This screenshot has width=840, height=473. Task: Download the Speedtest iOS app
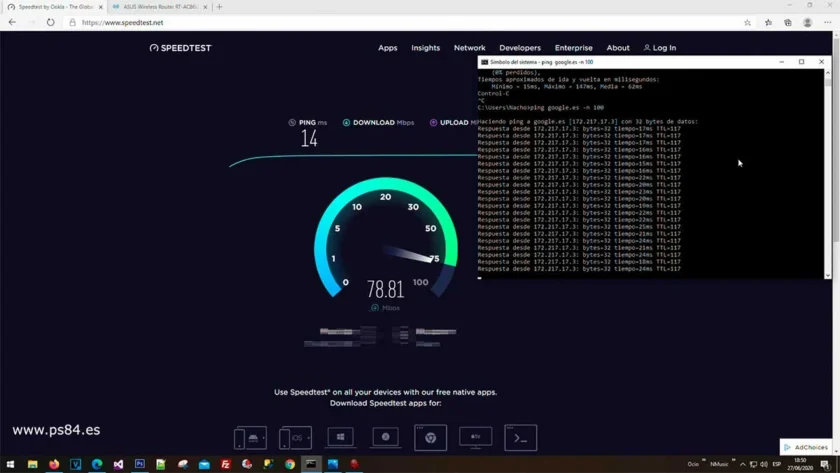point(295,438)
